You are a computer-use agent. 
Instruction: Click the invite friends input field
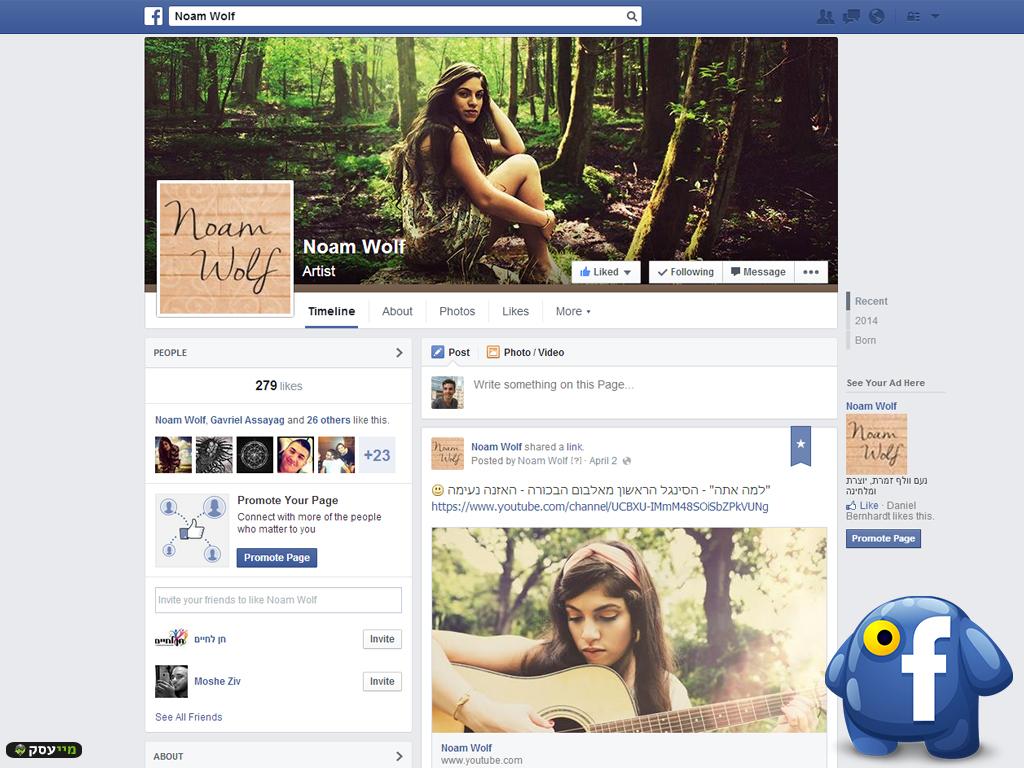(x=278, y=600)
